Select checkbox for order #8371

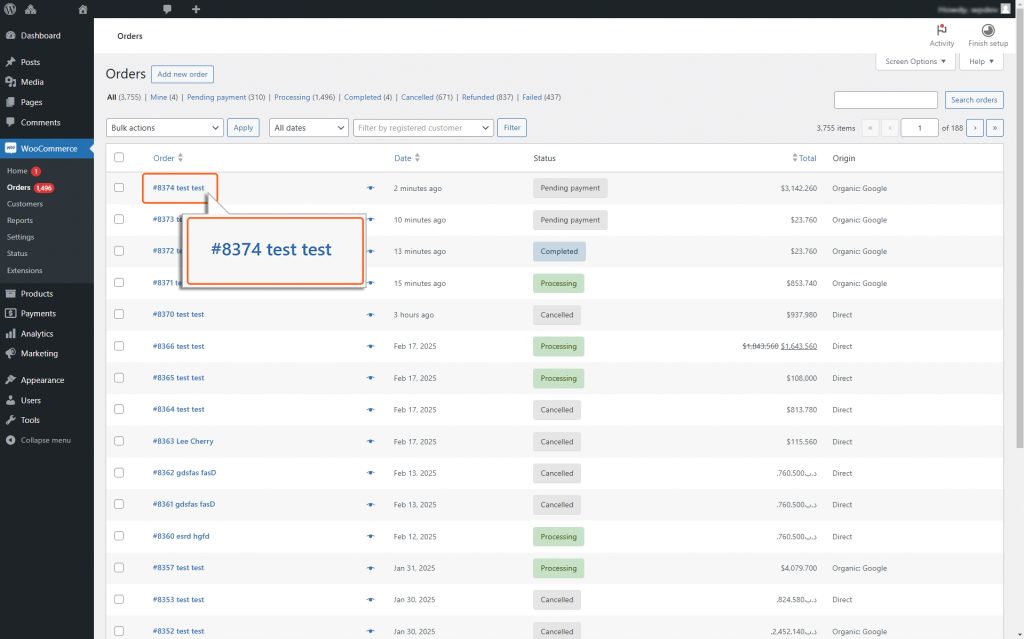point(119,283)
